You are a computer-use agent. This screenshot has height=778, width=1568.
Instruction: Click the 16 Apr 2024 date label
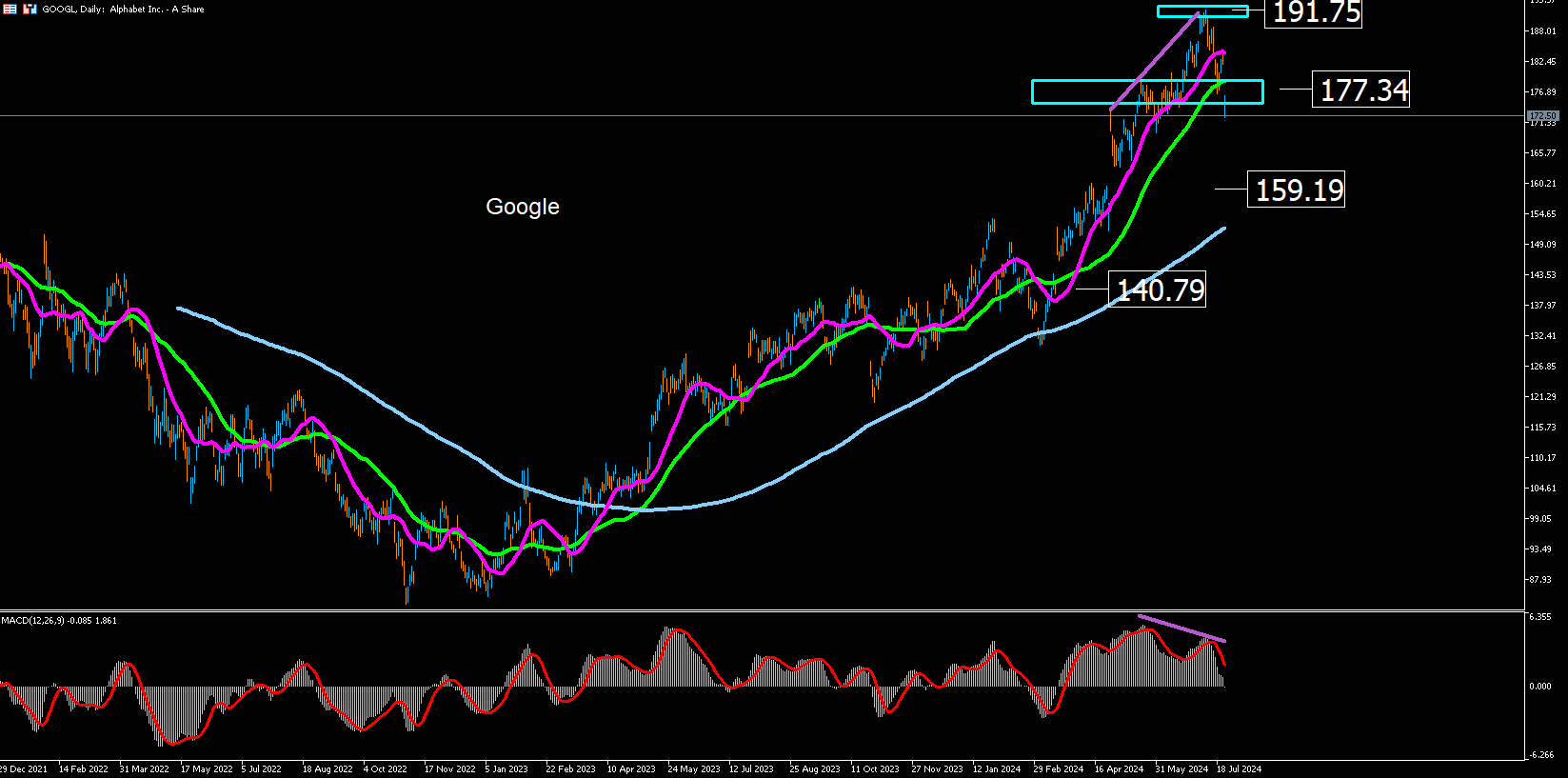1120,768
